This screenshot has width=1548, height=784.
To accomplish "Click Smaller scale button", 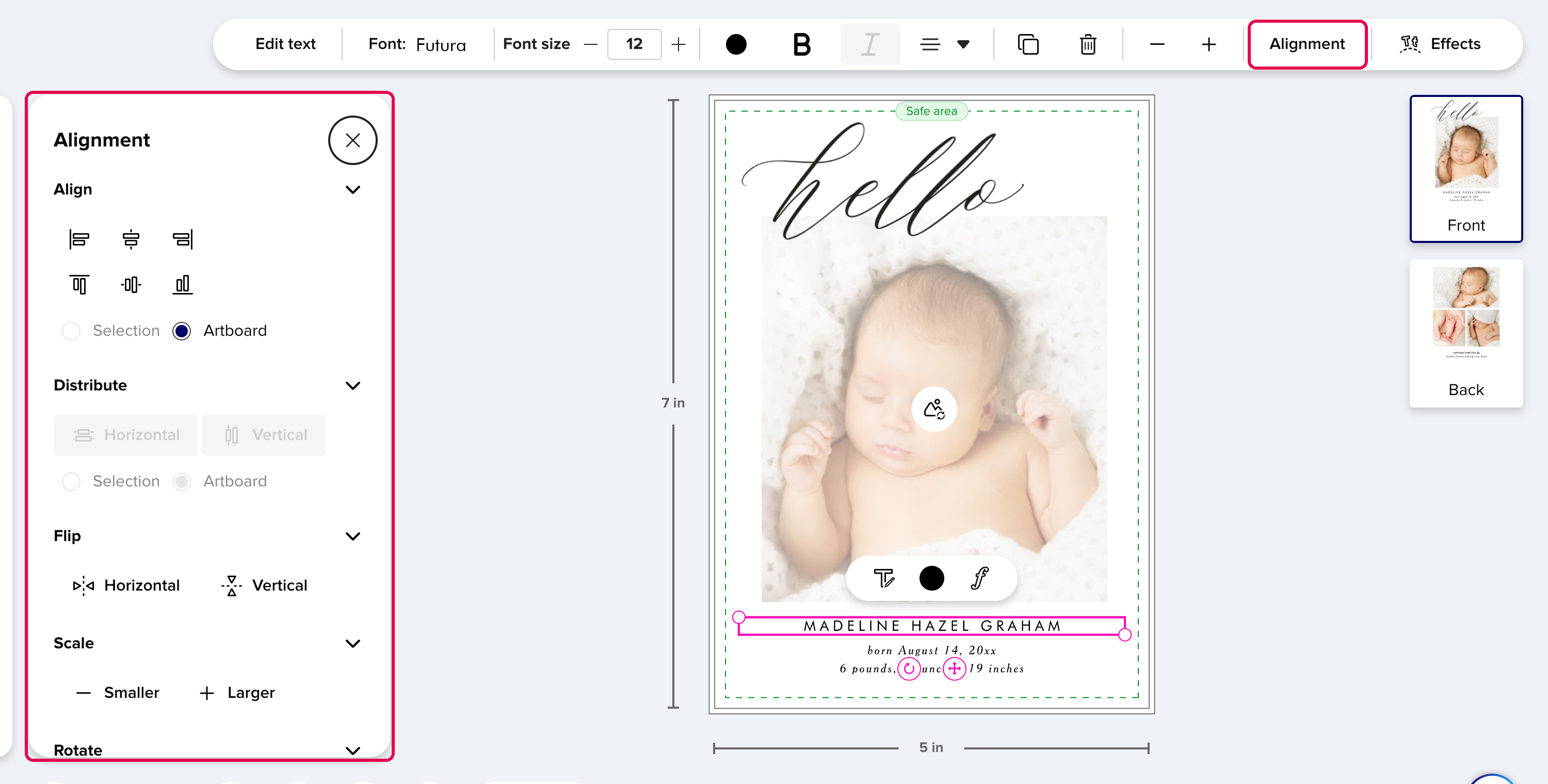I will [x=117, y=693].
